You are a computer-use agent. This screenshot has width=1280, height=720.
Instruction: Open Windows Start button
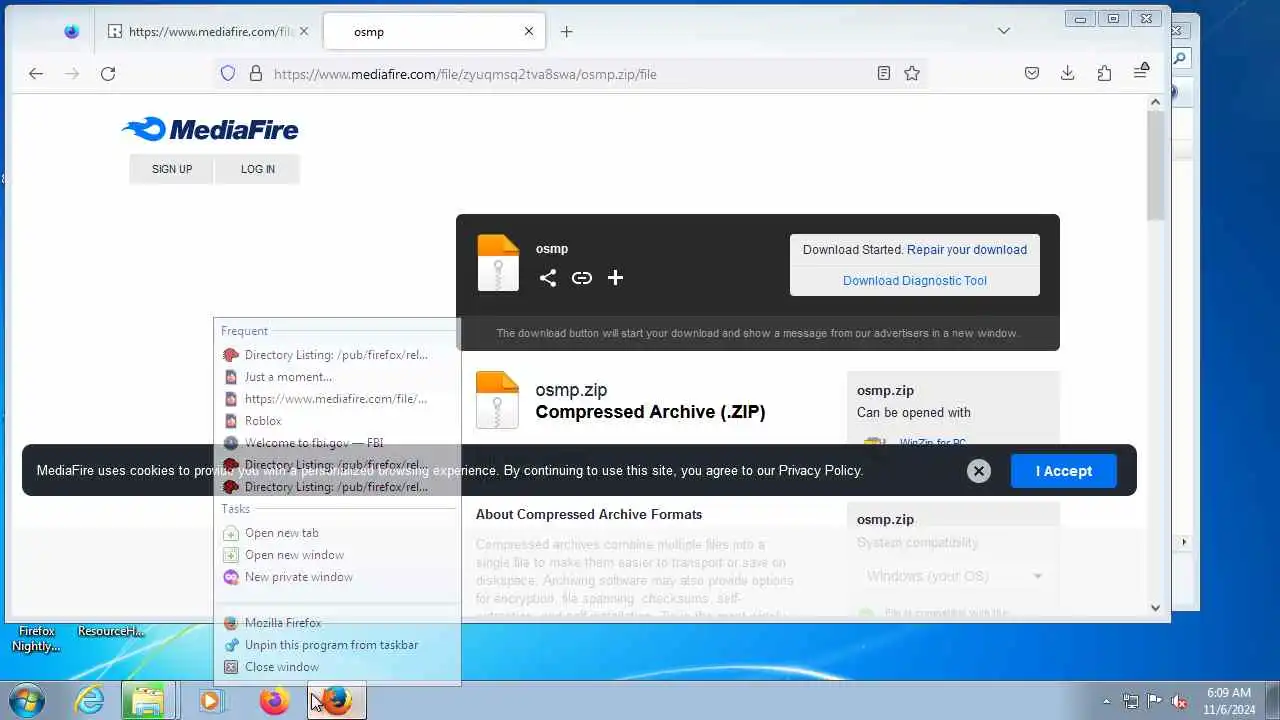click(x=25, y=701)
